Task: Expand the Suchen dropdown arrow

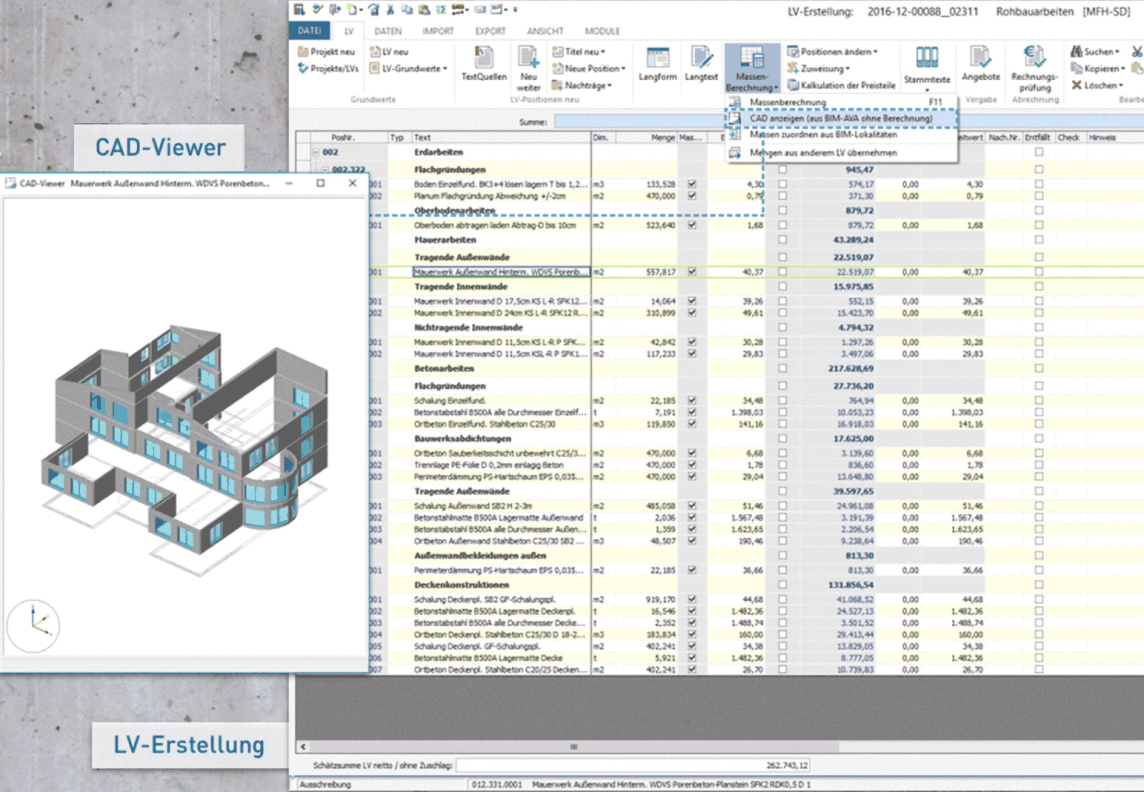Action: point(1117,52)
